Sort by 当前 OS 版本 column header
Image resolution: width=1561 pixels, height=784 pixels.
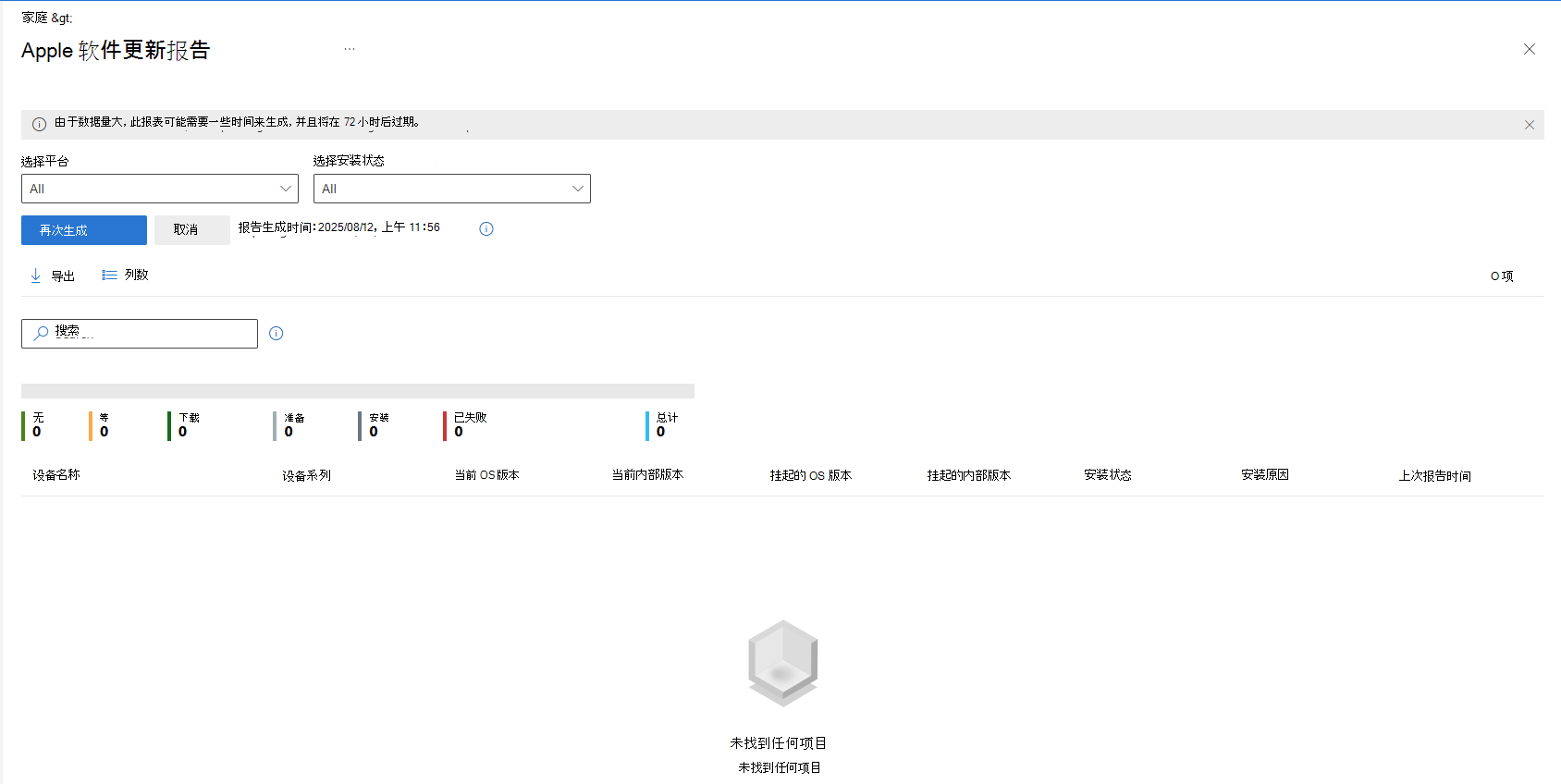click(487, 475)
